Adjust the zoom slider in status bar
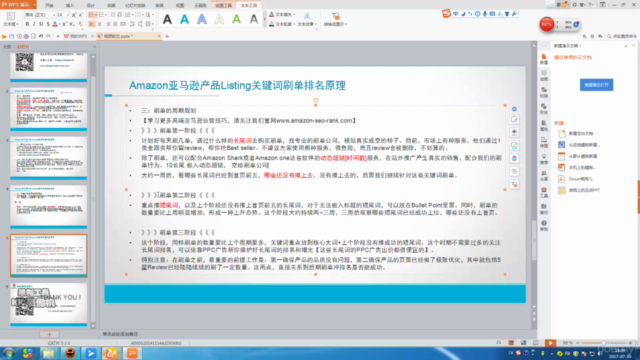Screen dimensions: 640x360 point(605,343)
